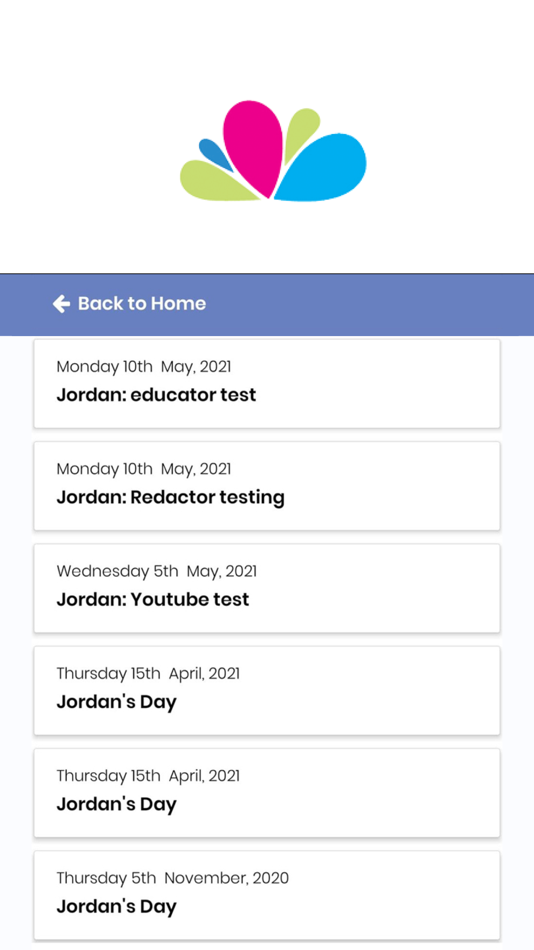This screenshot has width=534, height=950.
Task: Open the "Jordan: Youtube test" entry
Action: coord(267,588)
